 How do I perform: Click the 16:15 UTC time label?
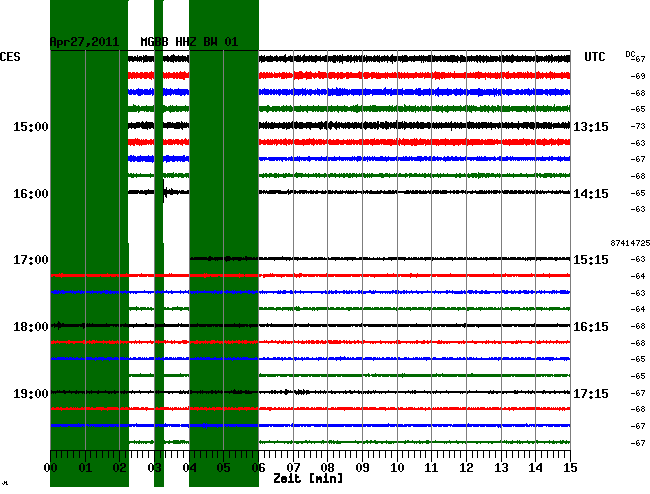(591, 327)
